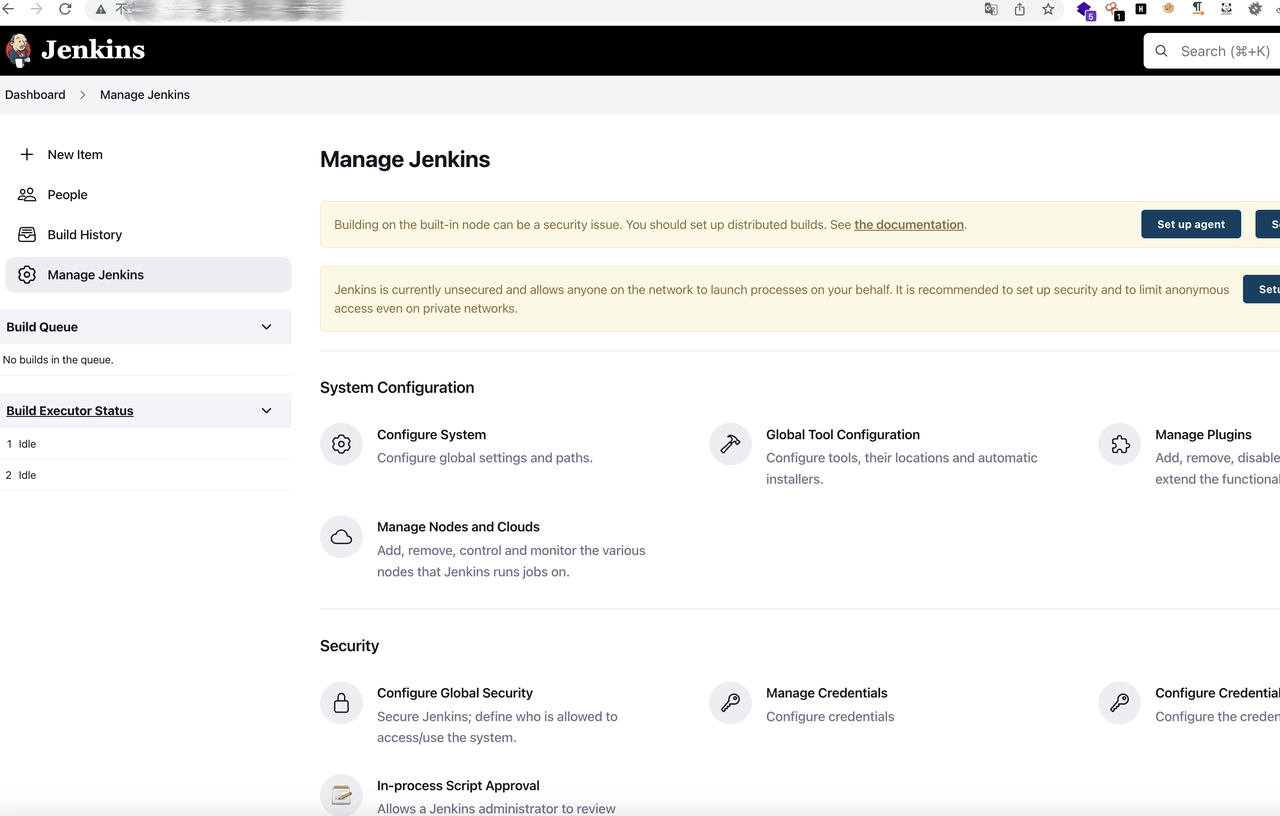Click the panda extension icon
Screen dimensions: 1280x816
[1226, 9]
